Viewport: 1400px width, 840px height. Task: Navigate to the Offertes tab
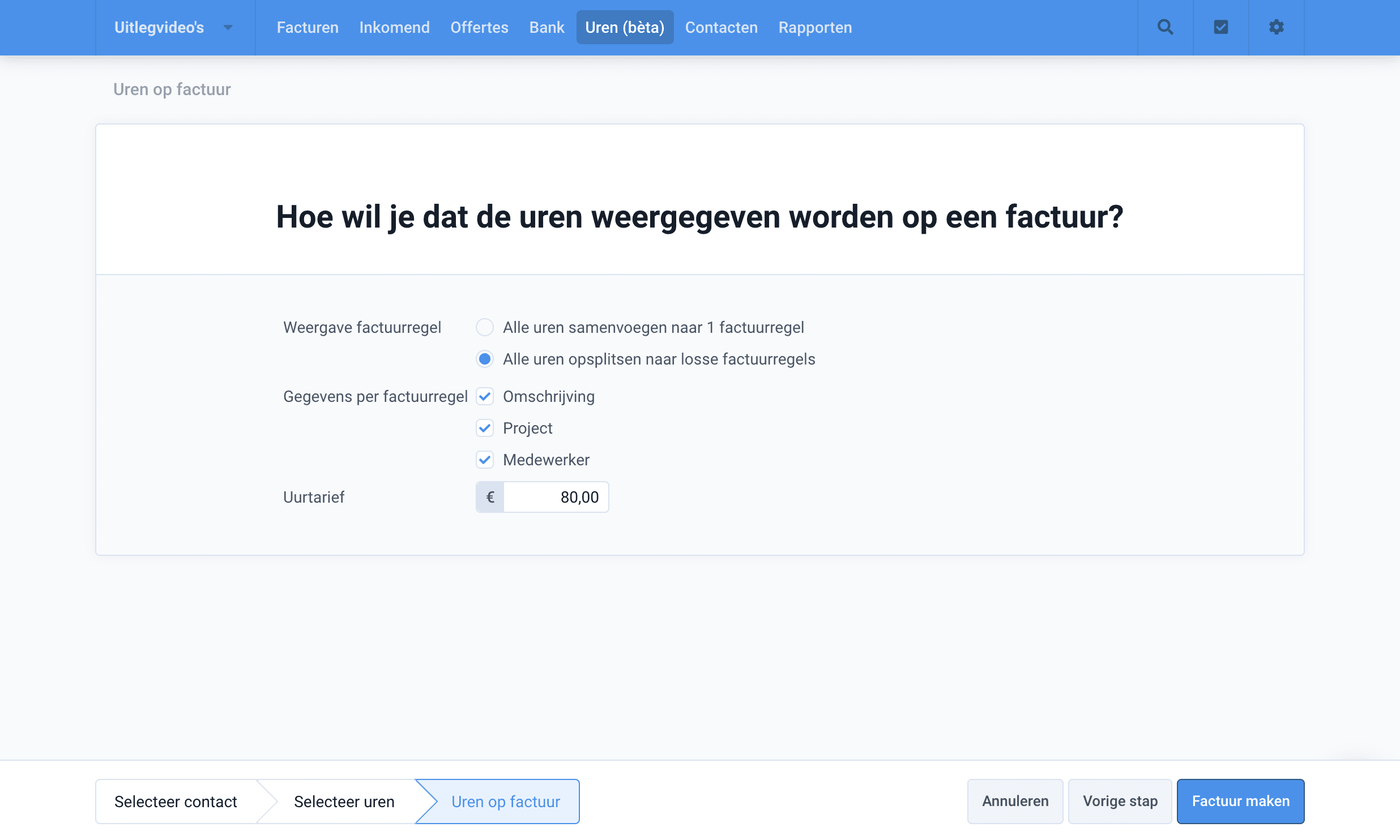tap(479, 27)
